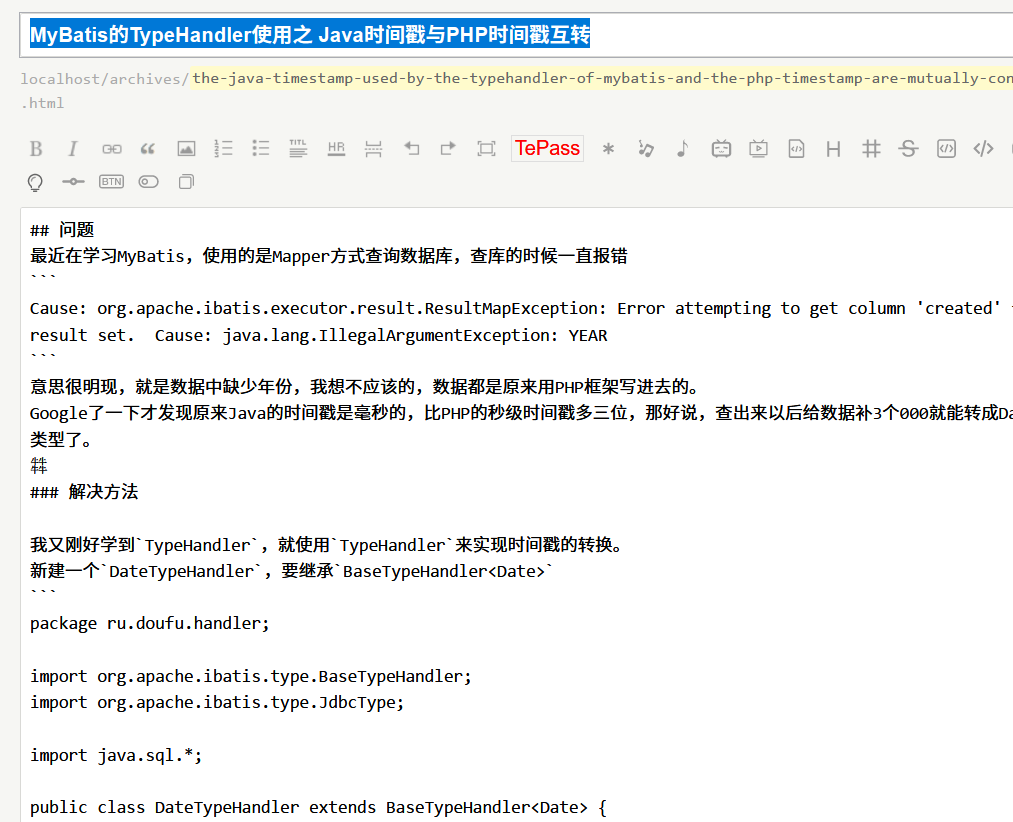Screen dimensions: 1013x822
Task: Insert a blockquote with the quotes icon
Action: (x=147, y=148)
